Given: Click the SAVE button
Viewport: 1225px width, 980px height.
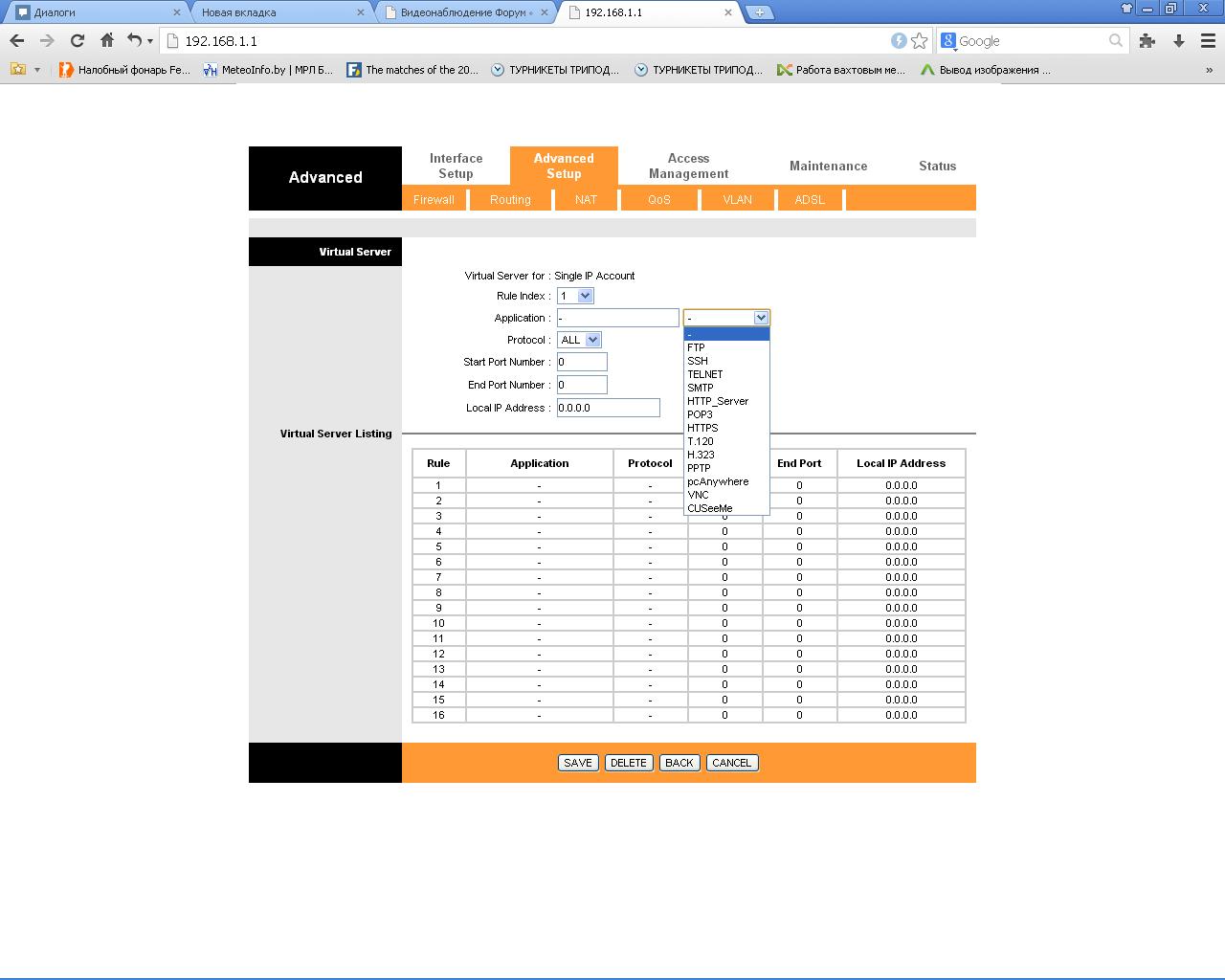Looking at the screenshot, I should [578, 763].
